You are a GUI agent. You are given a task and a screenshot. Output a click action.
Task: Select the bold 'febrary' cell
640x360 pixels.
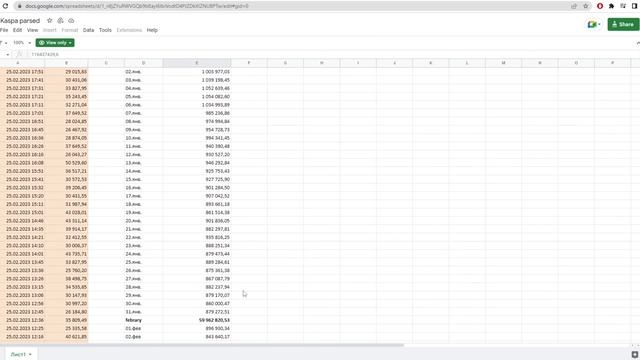coord(143,320)
